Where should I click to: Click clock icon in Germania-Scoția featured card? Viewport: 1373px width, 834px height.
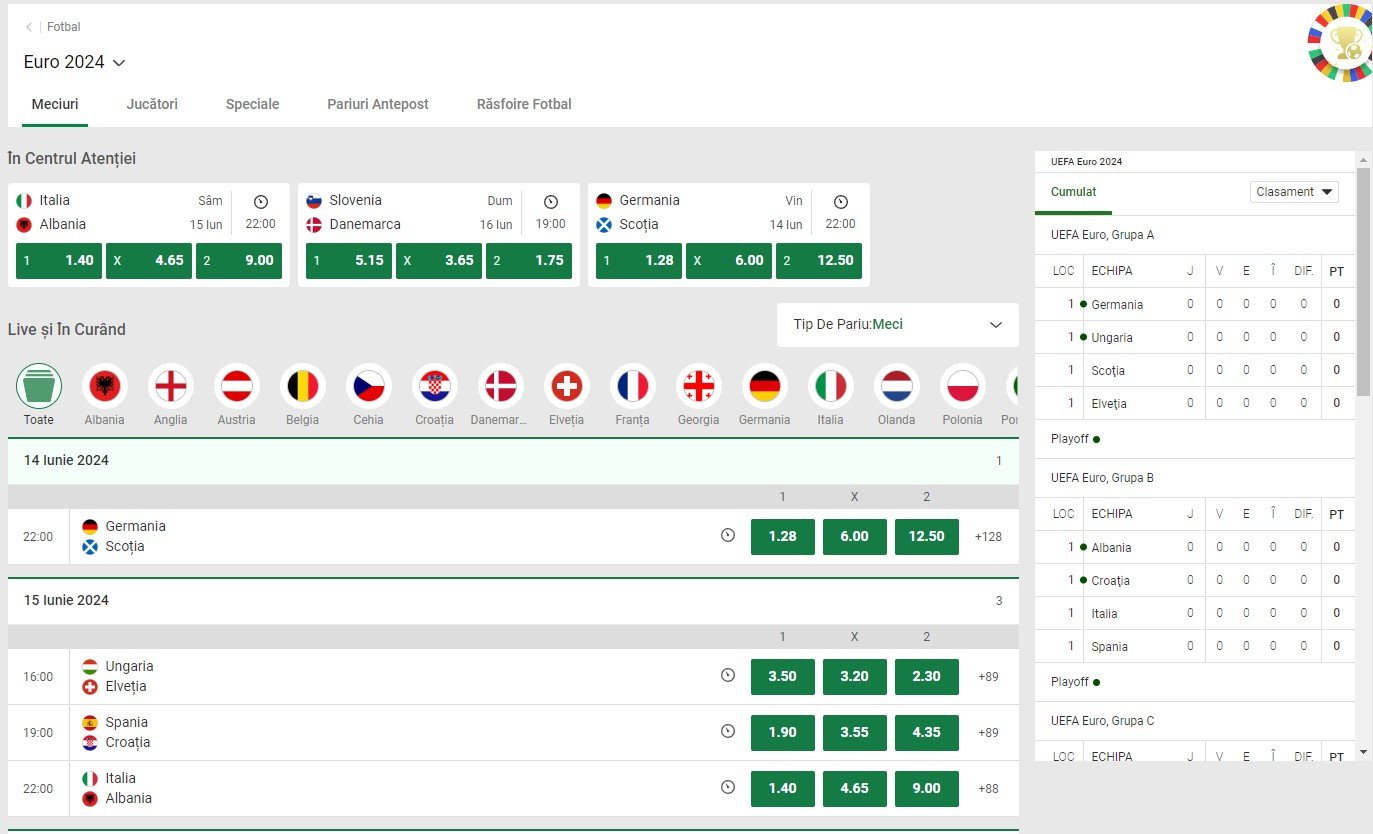click(841, 202)
